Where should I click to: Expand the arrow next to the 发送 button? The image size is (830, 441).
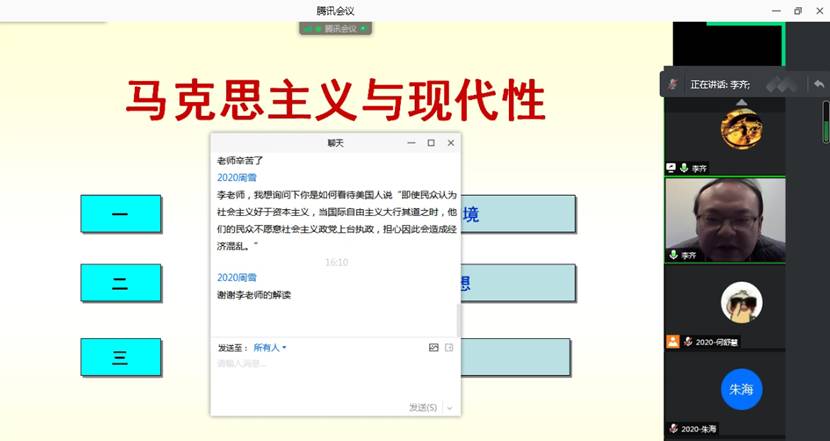450,407
